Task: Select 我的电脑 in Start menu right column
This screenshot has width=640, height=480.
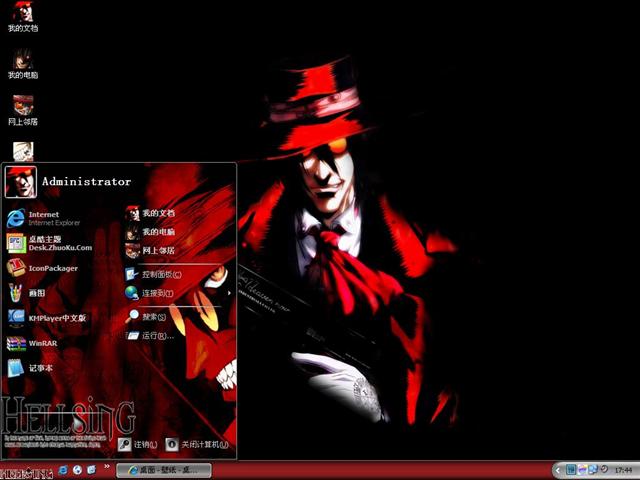Action: (x=151, y=232)
